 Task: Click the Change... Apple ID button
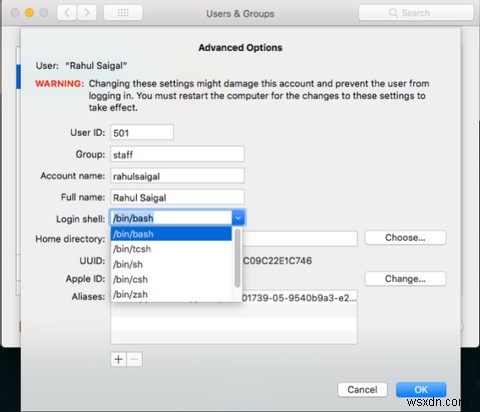click(x=405, y=279)
